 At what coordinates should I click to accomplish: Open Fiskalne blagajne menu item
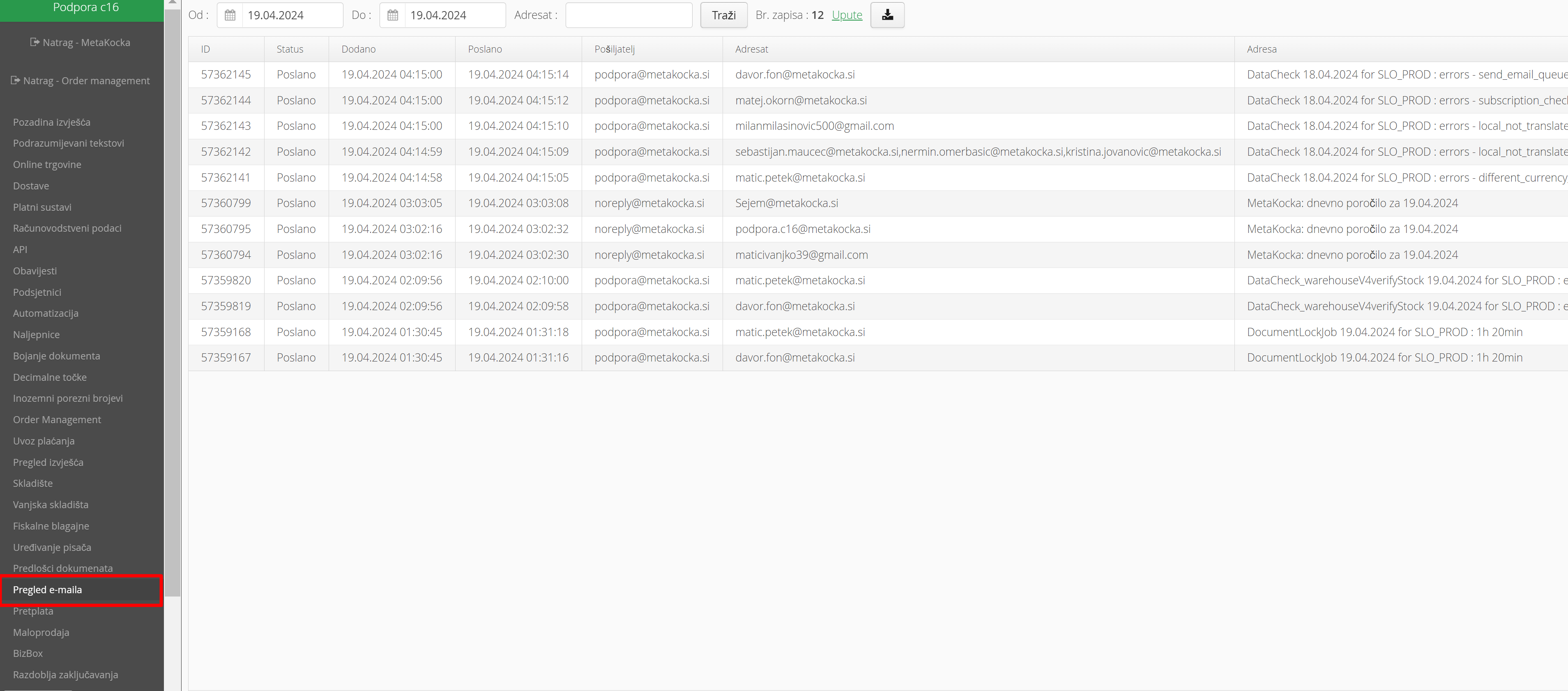[x=51, y=526]
